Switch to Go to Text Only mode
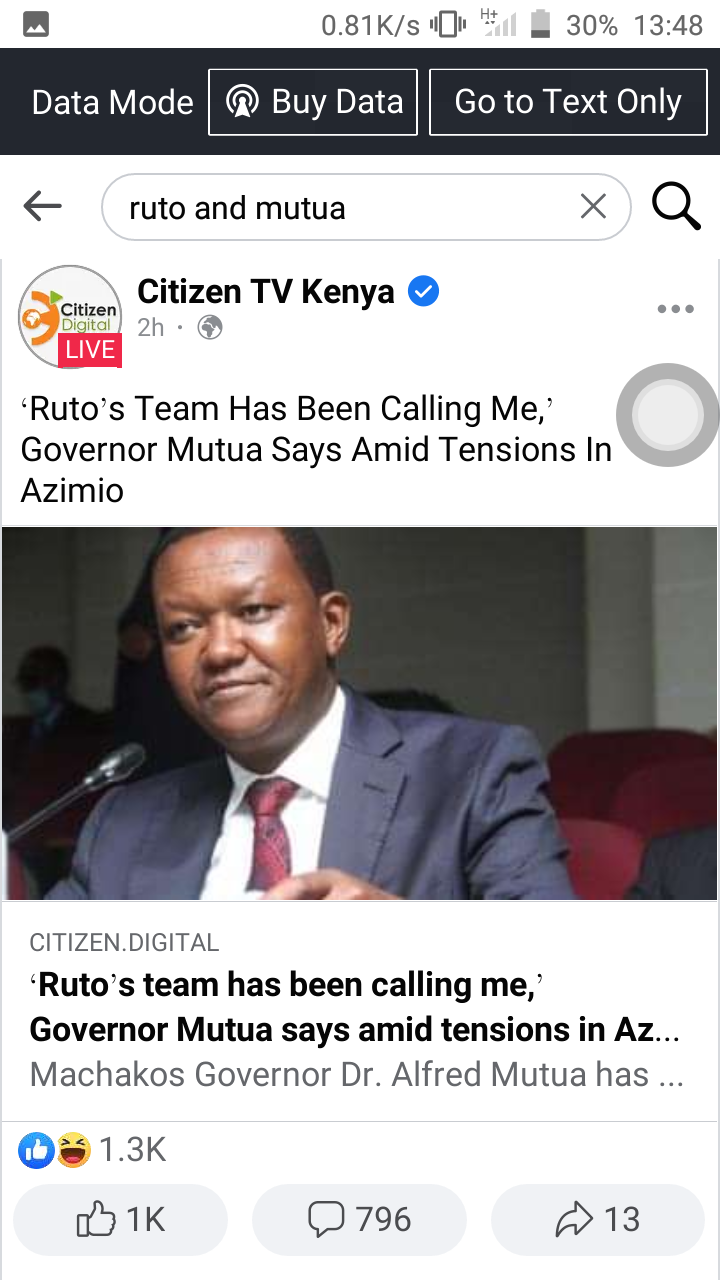720x1280 pixels. pos(568,102)
